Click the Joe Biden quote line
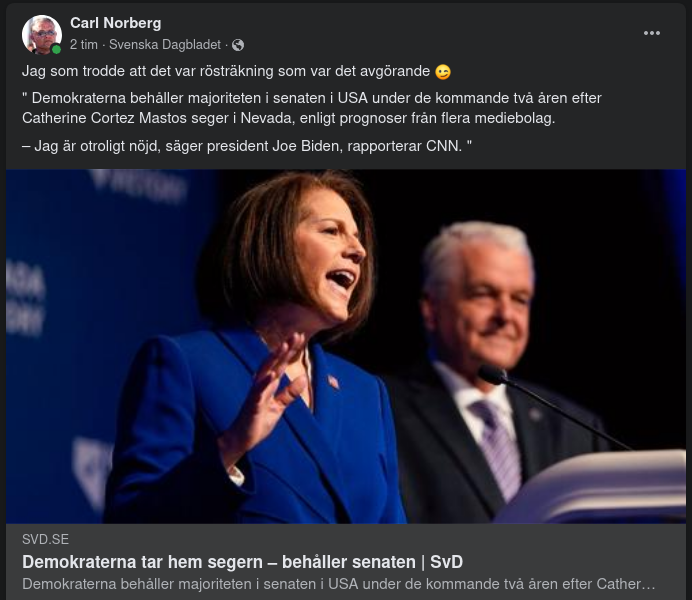 coord(246,144)
